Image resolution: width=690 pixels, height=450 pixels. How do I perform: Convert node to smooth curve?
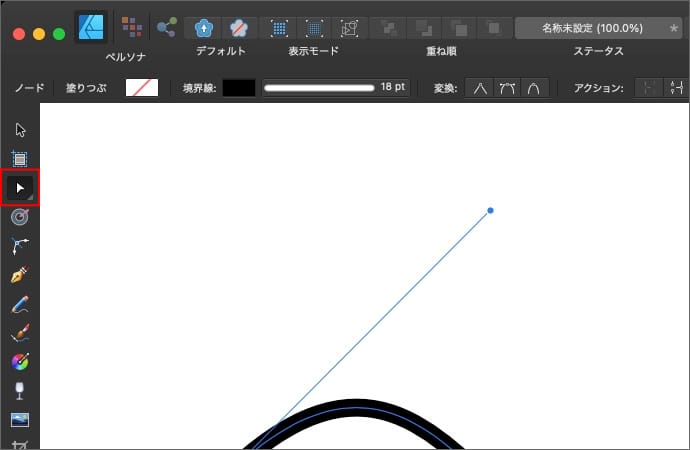[x=507, y=88]
